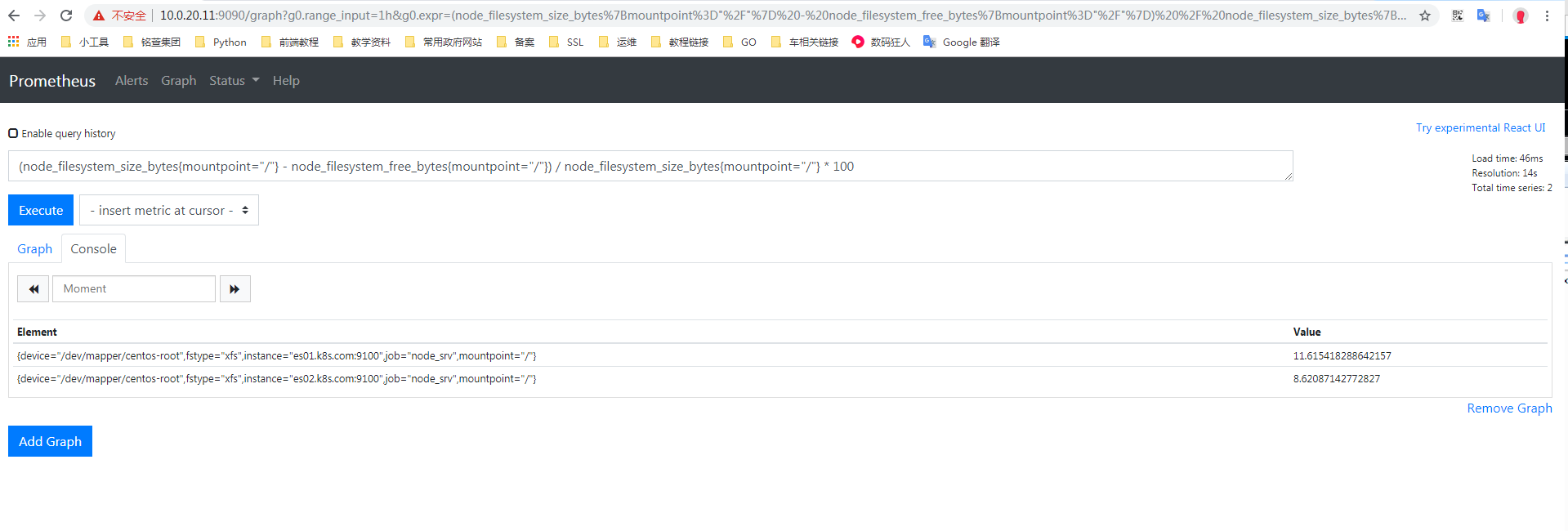Open the 小工具 bookmark folder
This screenshot has width=1568, height=531.
(x=85, y=42)
